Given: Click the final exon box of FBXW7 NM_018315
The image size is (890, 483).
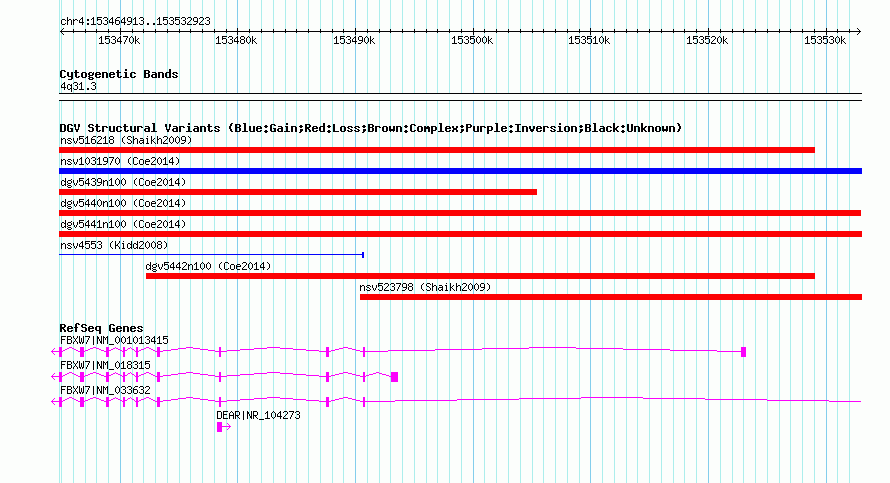Looking at the screenshot, I should click(x=394, y=377).
